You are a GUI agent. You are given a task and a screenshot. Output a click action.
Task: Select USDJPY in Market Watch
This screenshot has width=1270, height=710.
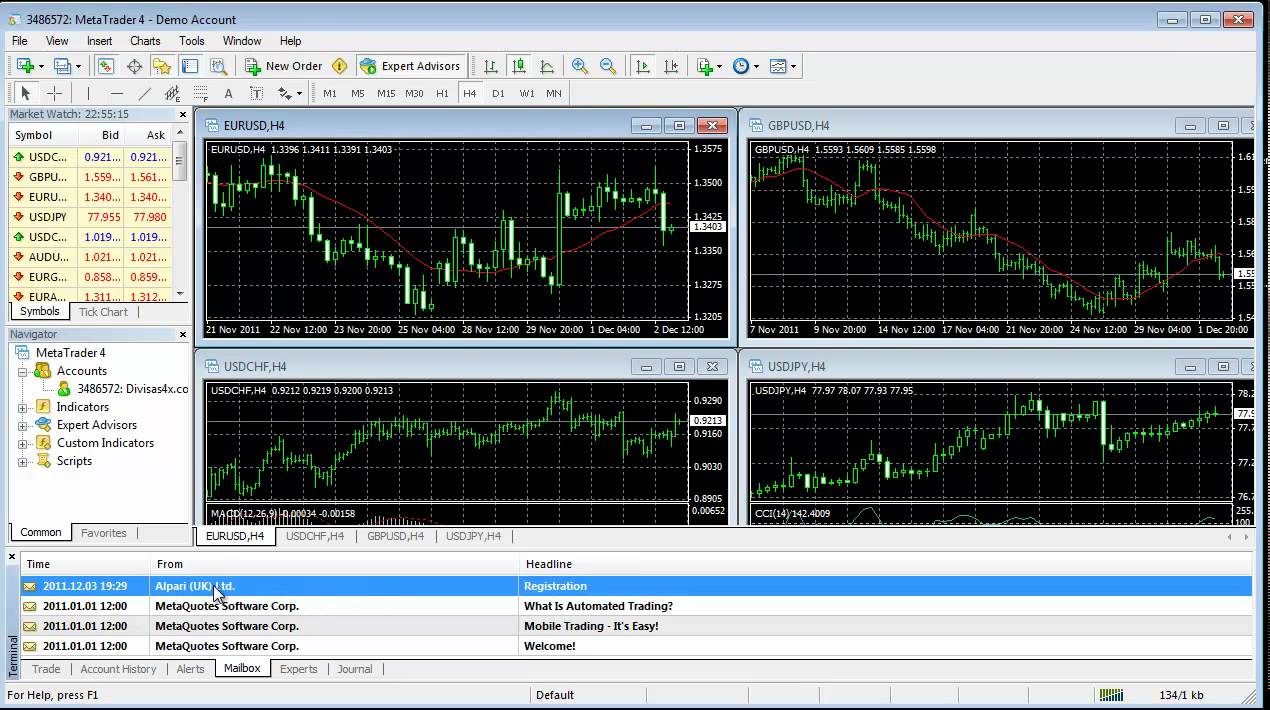tap(48, 217)
